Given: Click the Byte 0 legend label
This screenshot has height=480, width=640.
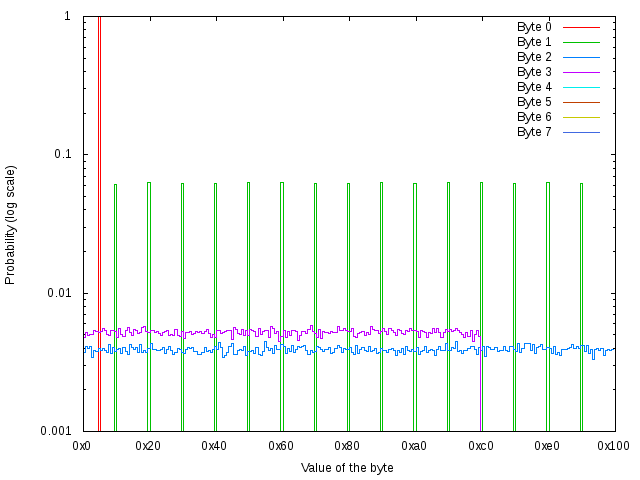Looking at the screenshot, I should coord(534,27).
